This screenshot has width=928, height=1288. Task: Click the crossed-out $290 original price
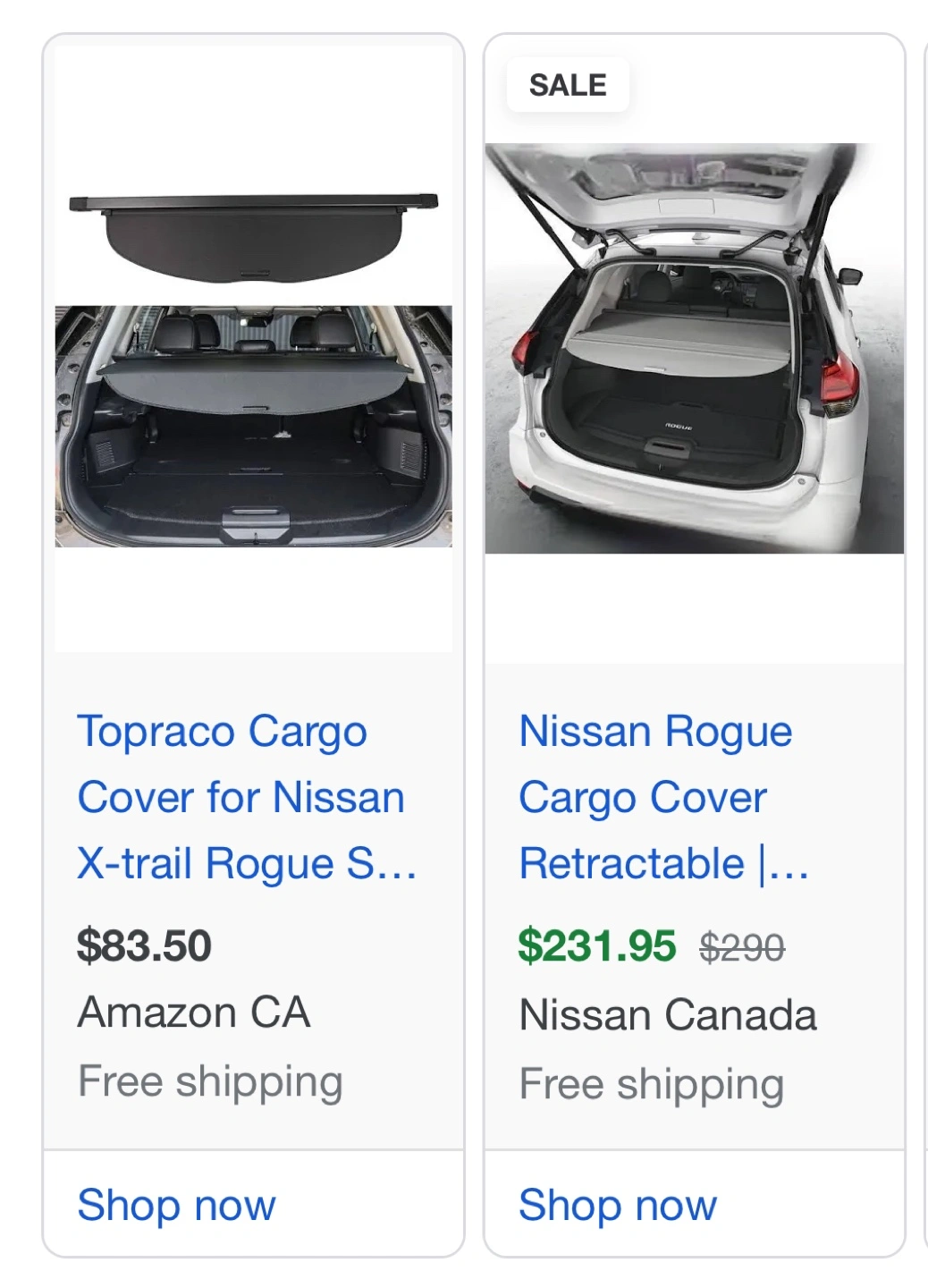742,947
